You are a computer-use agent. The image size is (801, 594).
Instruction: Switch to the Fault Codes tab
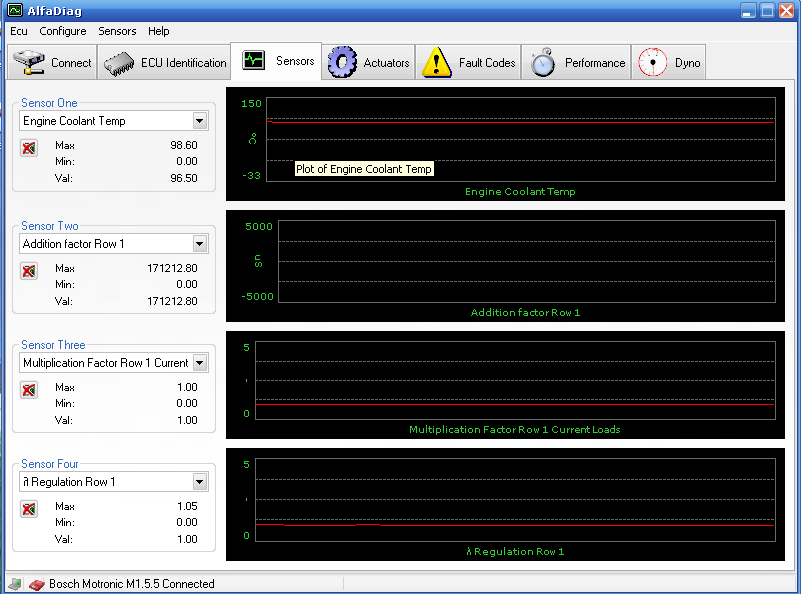[x=486, y=62]
